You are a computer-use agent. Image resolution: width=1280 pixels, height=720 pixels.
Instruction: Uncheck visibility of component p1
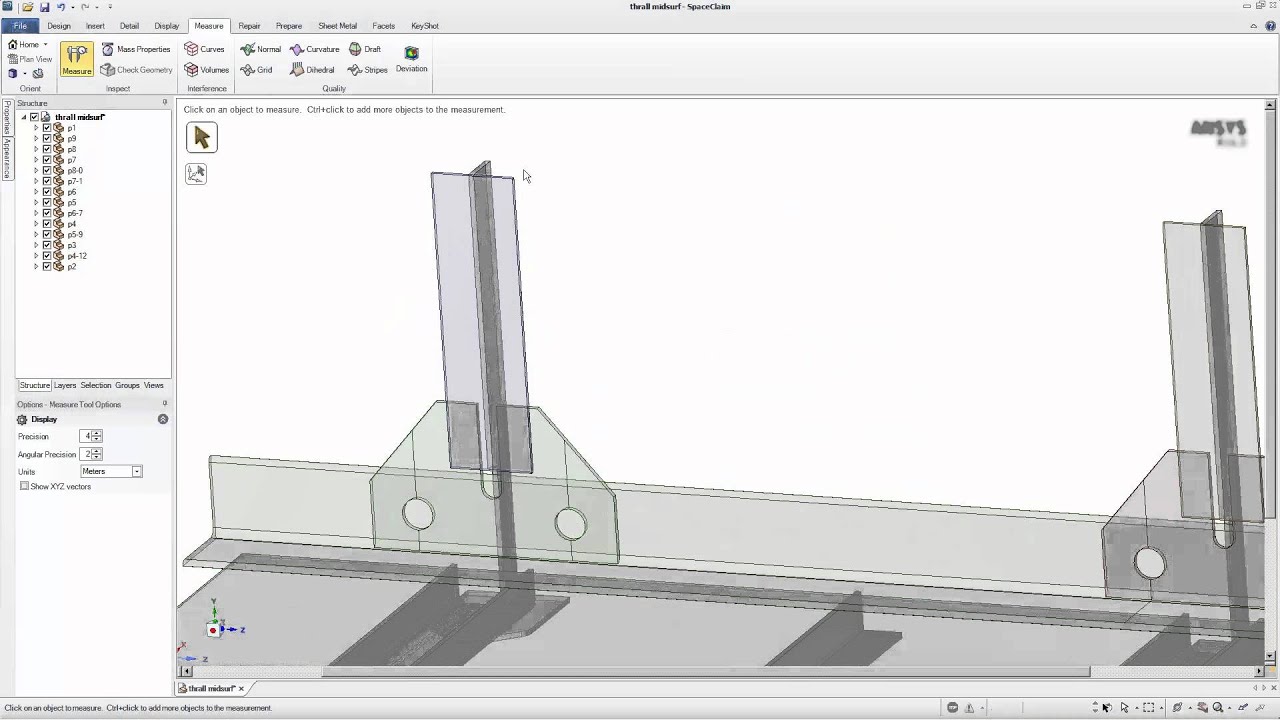tap(47, 128)
